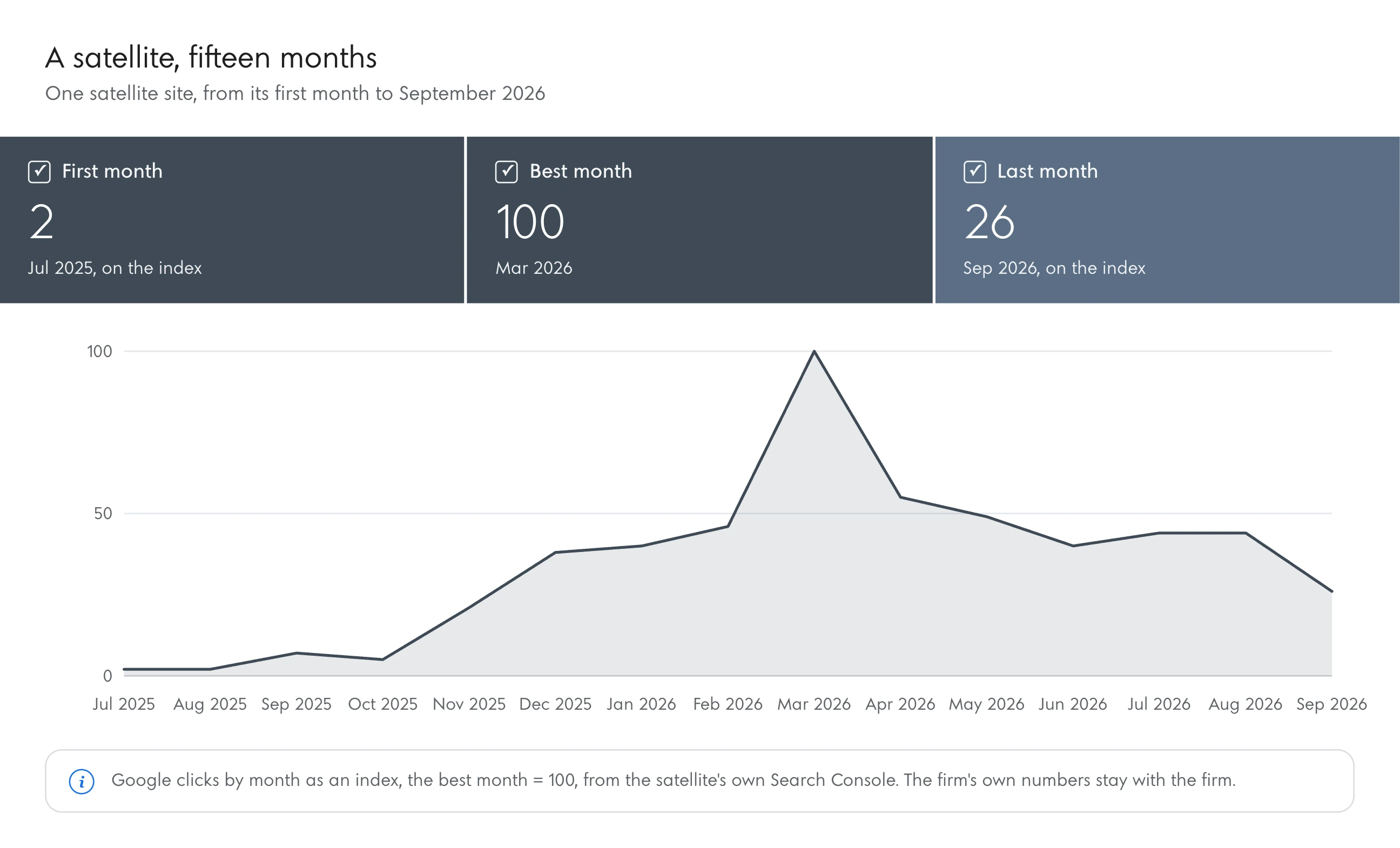Click the 100 y-axis label

pyautogui.click(x=99, y=351)
